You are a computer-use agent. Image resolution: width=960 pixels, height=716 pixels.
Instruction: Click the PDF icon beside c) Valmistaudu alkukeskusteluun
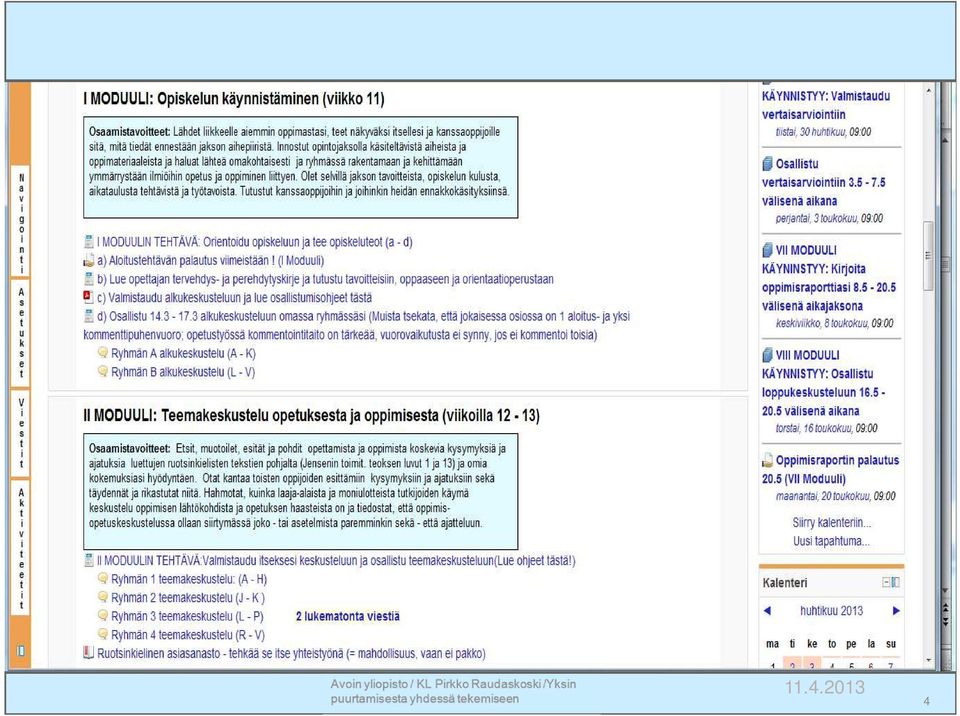click(x=89, y=298)
